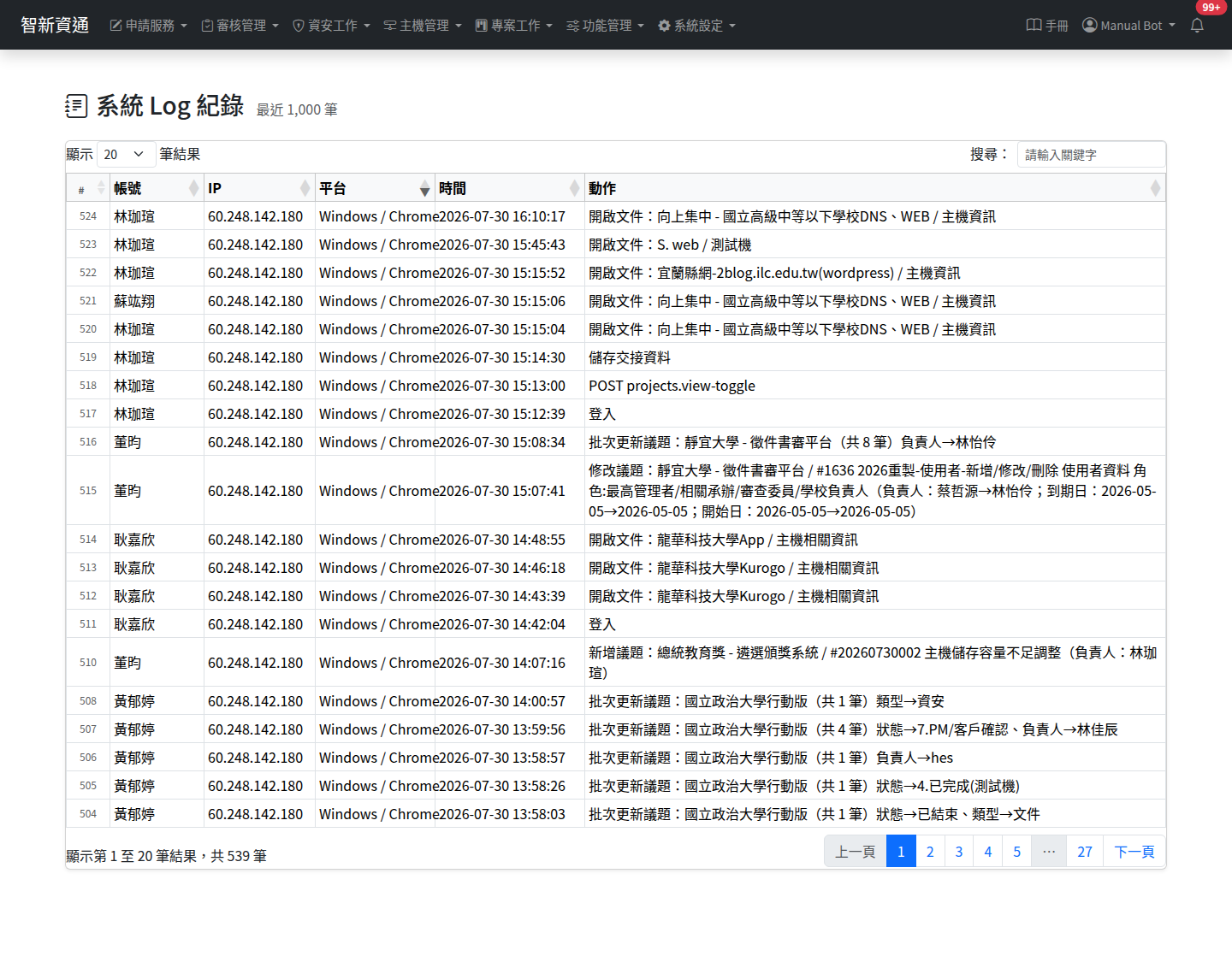Open the 手冊 manual link
1232x962 pixels.
1047,26
